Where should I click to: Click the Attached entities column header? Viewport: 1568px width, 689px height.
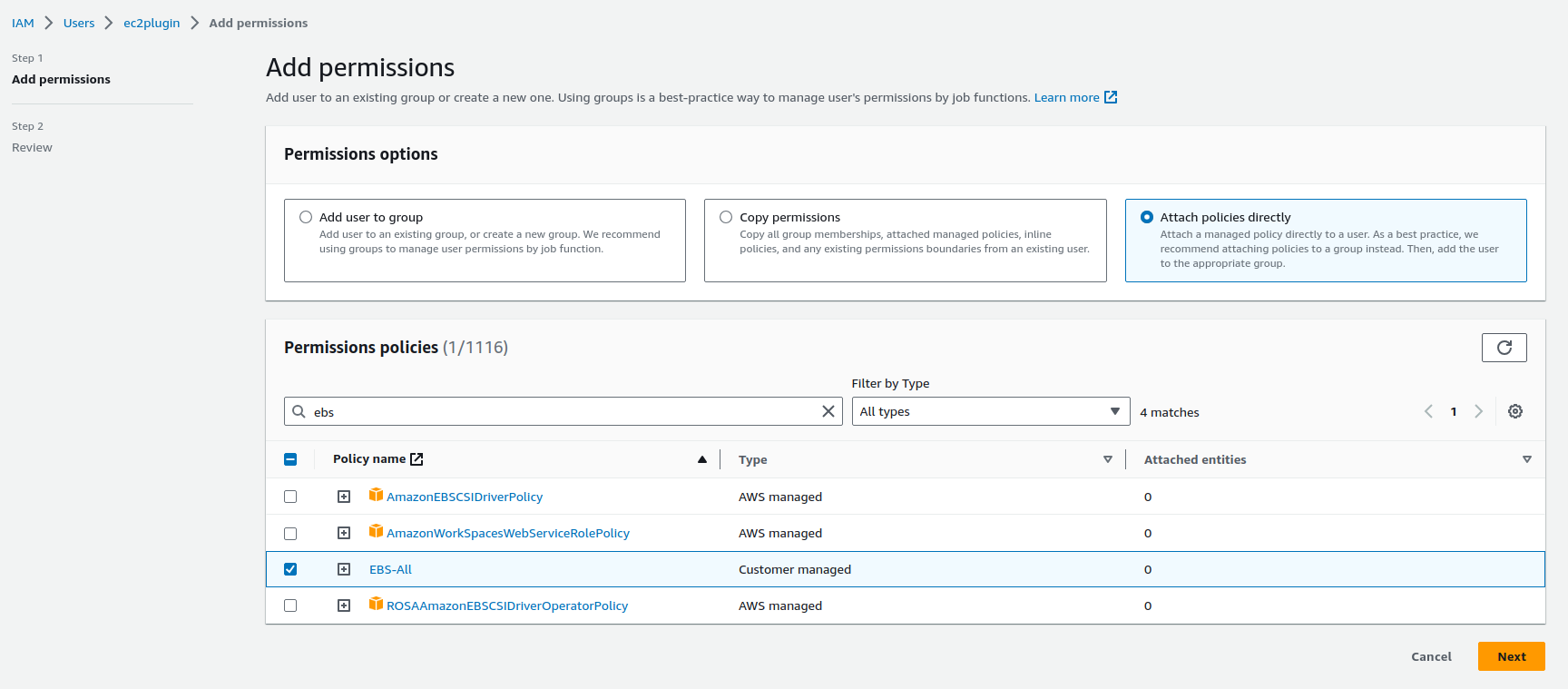[1195, 459]
